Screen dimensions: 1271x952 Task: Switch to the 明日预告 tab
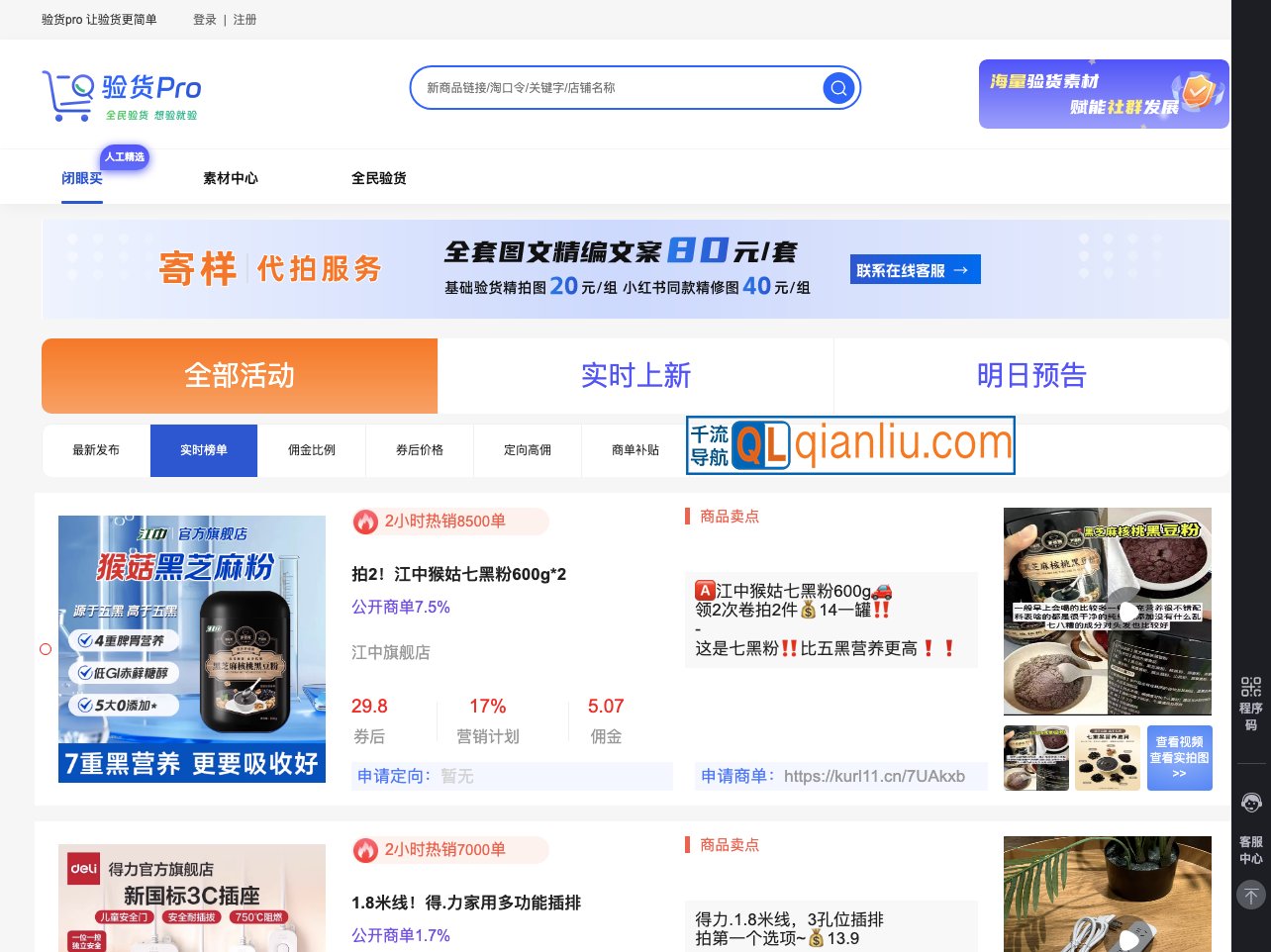coord(1030,376)
